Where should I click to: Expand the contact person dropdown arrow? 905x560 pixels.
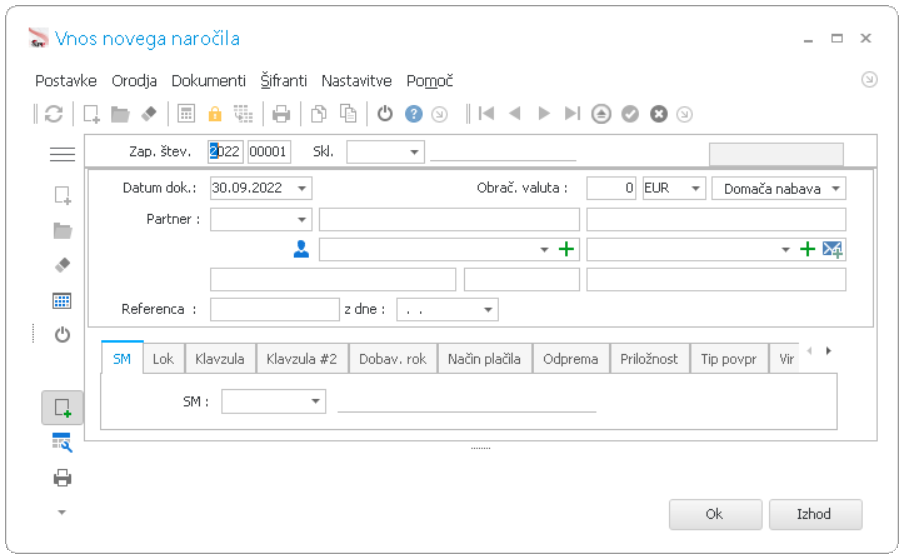point(544,249)
